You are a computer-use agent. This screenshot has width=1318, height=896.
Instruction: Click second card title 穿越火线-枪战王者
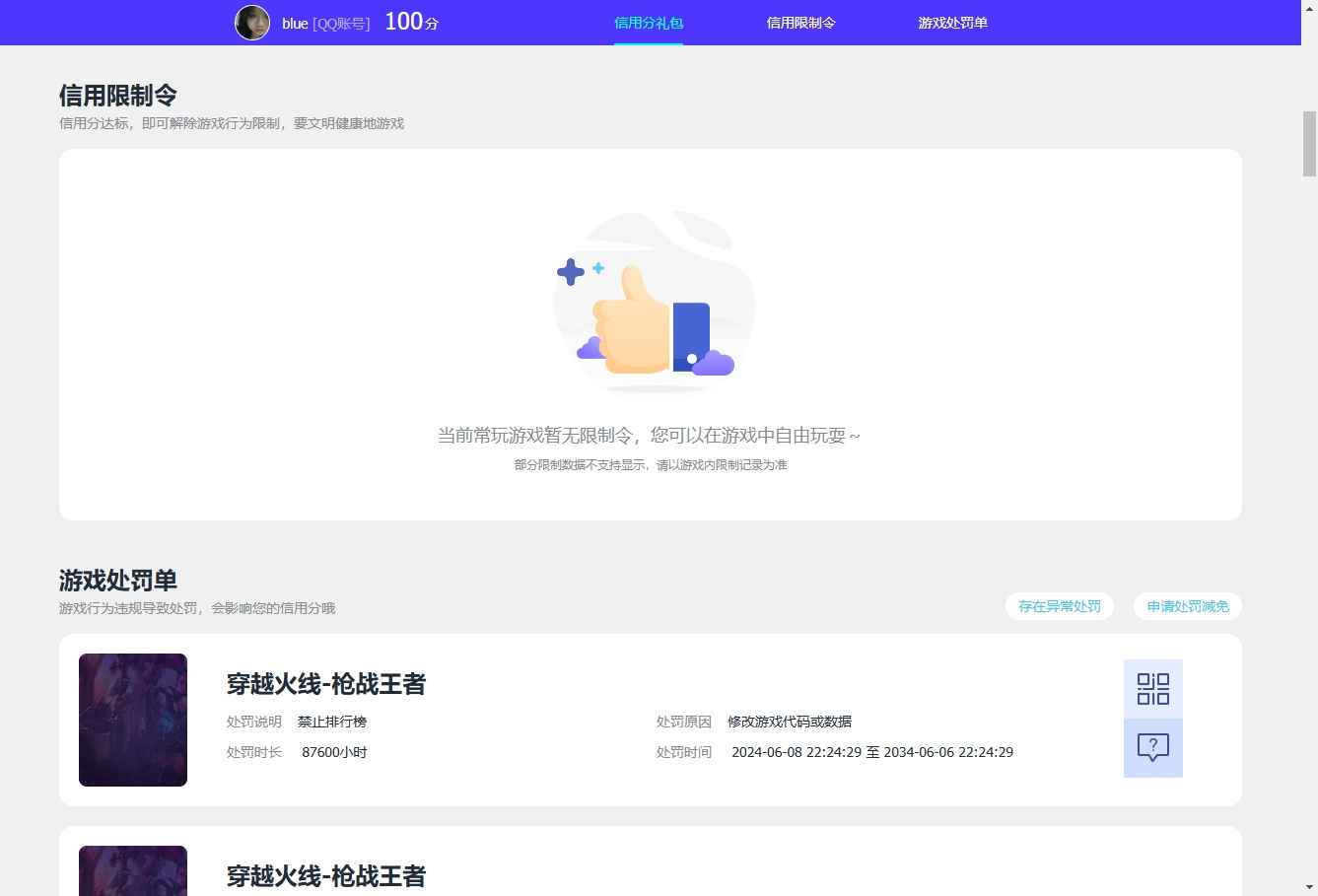click(x=326, y=876)
